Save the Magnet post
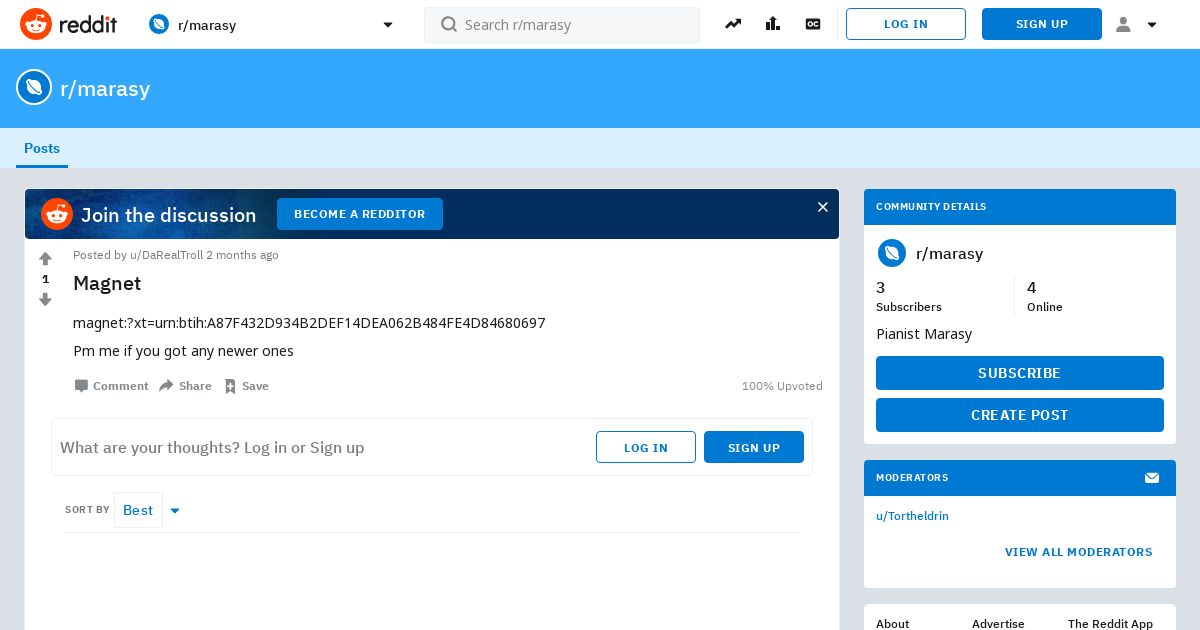The image size is (1200, 630). (x=246, y=386)
